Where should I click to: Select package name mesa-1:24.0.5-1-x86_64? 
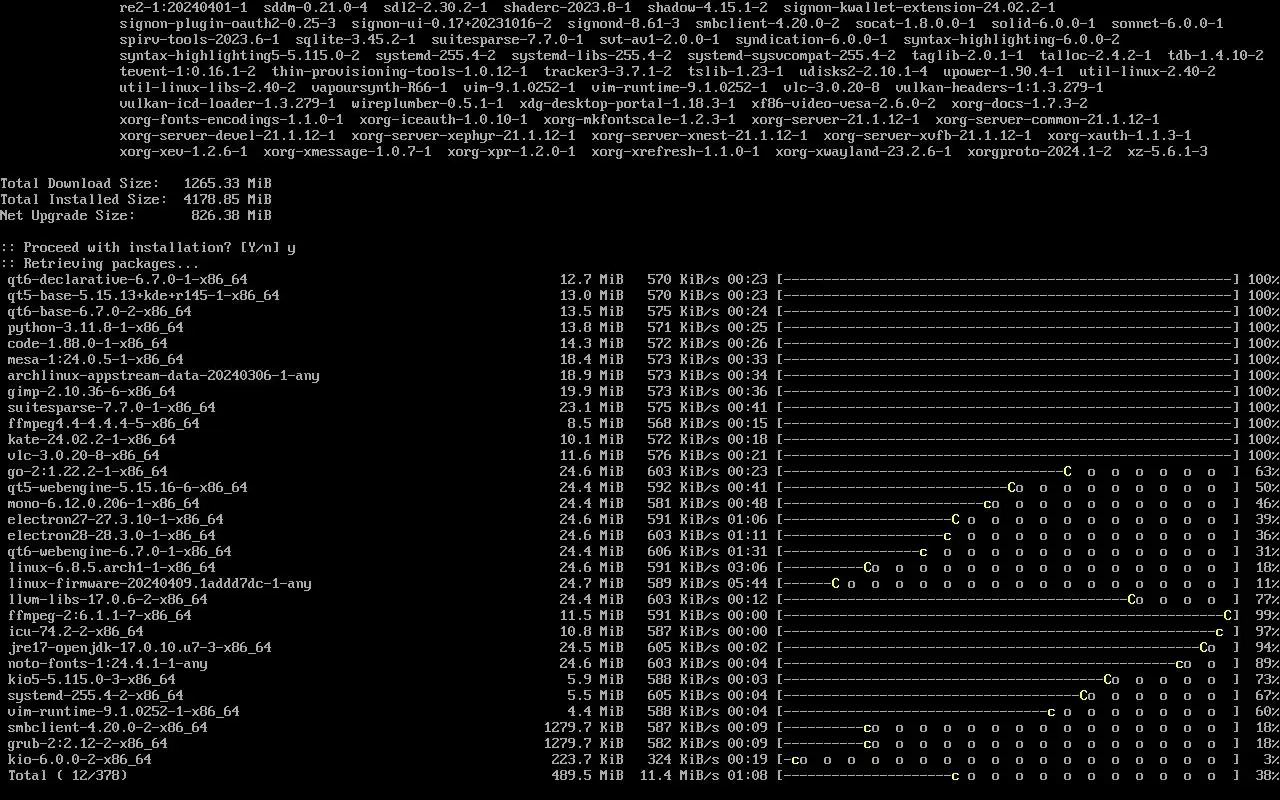point(96,359)
